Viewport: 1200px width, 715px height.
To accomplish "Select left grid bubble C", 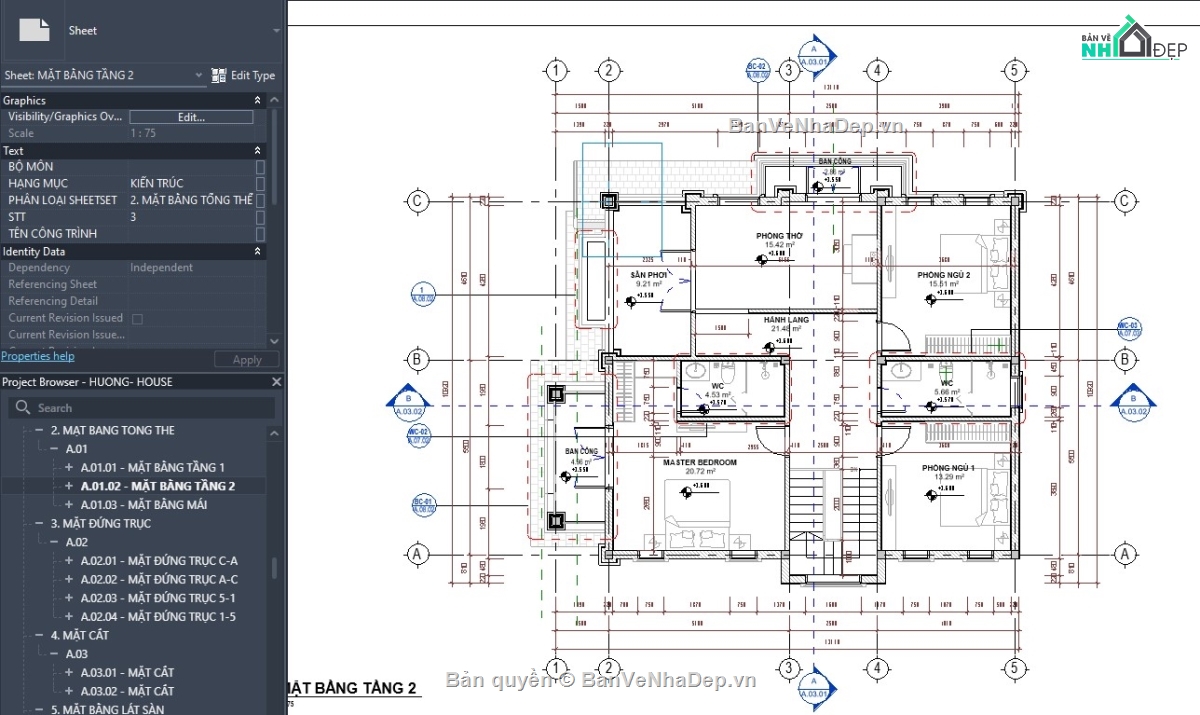I will coord(418,201).
